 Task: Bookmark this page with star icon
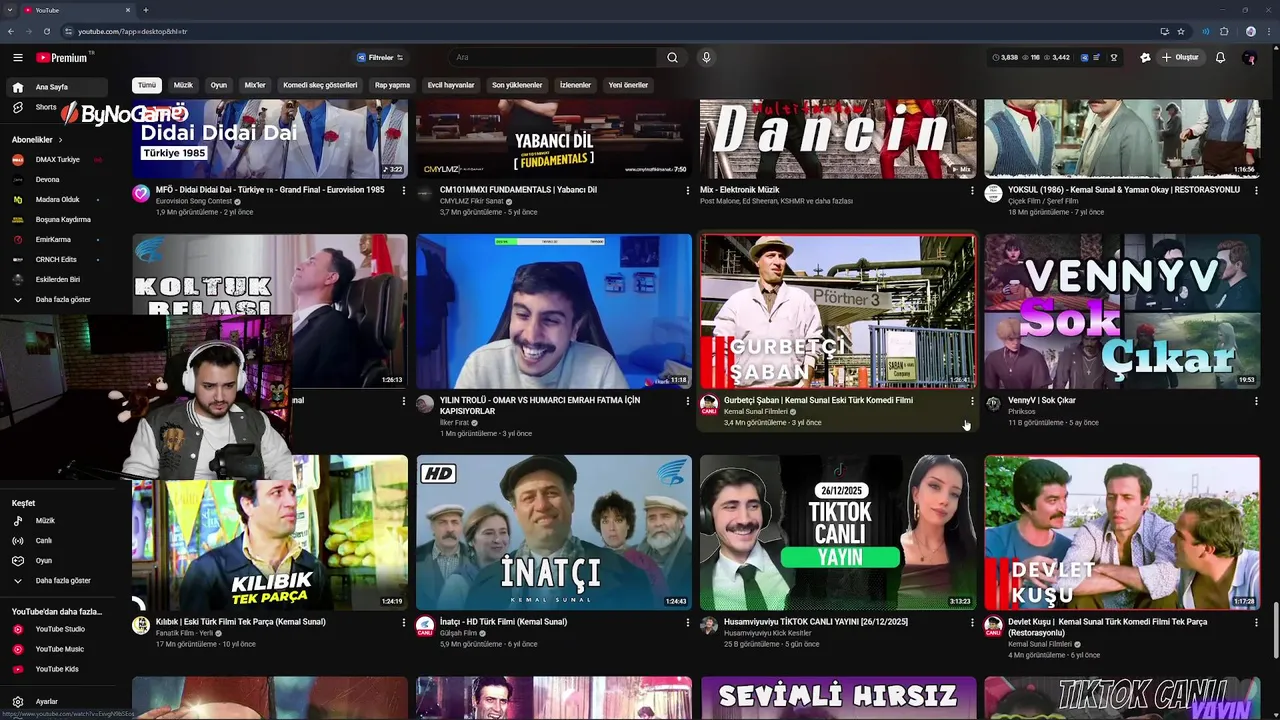coord(1181,31)
